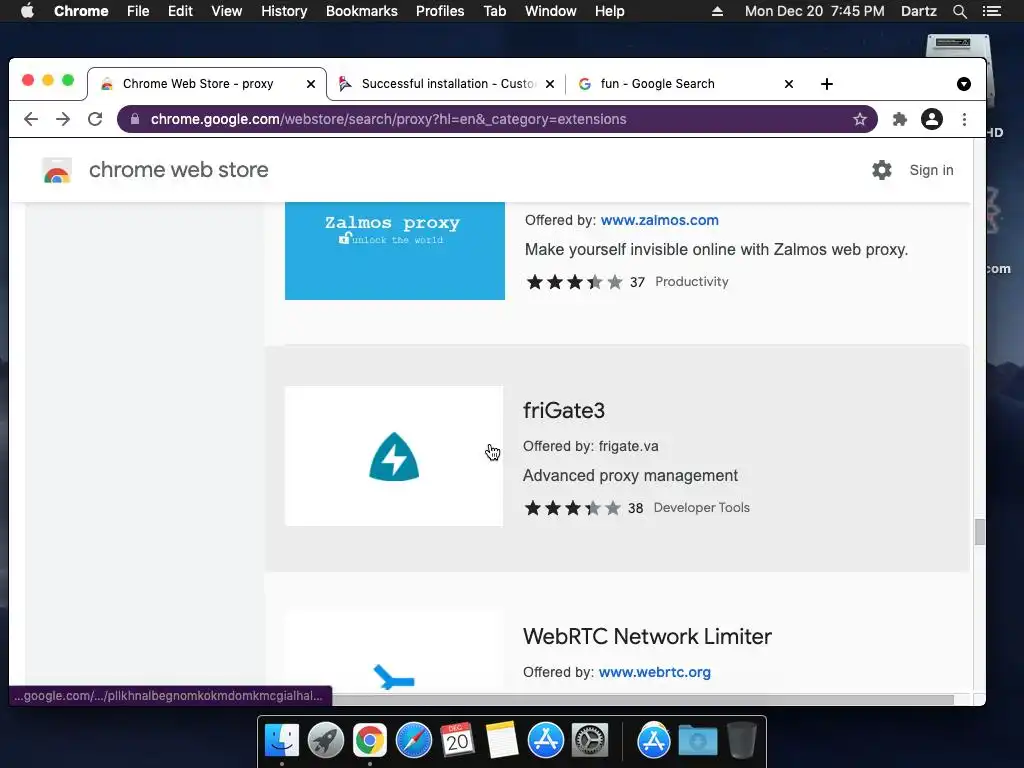Open a new tab with plus button
1024x768 pixels.
[827, 84]
